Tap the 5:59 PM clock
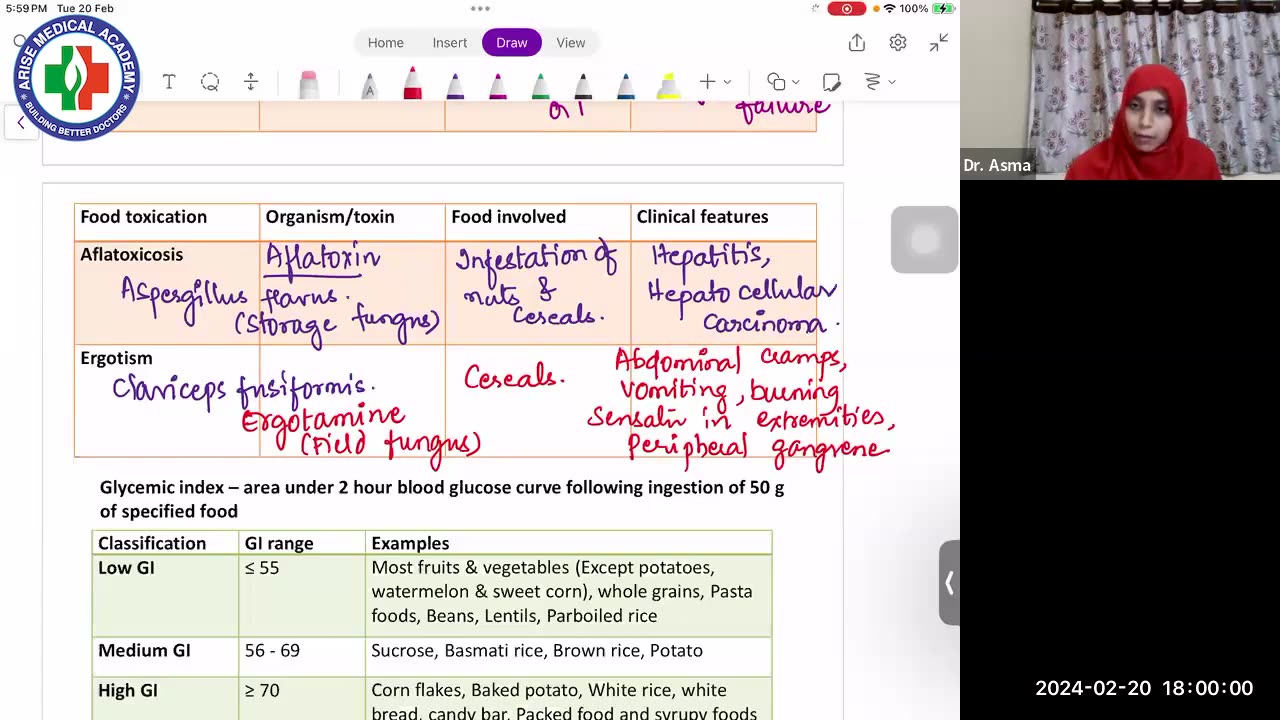1280x720 pixels. pos(27,8)
